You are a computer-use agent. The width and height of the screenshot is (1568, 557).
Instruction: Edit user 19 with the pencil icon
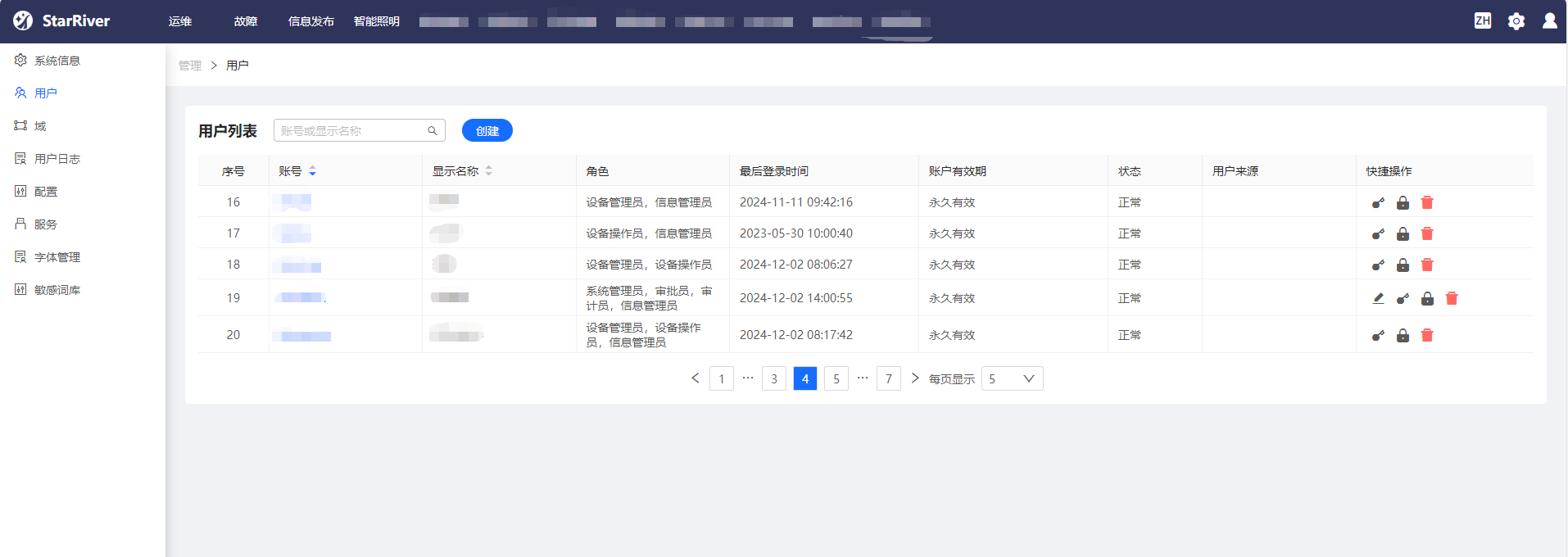click(x=1378, y=298)
